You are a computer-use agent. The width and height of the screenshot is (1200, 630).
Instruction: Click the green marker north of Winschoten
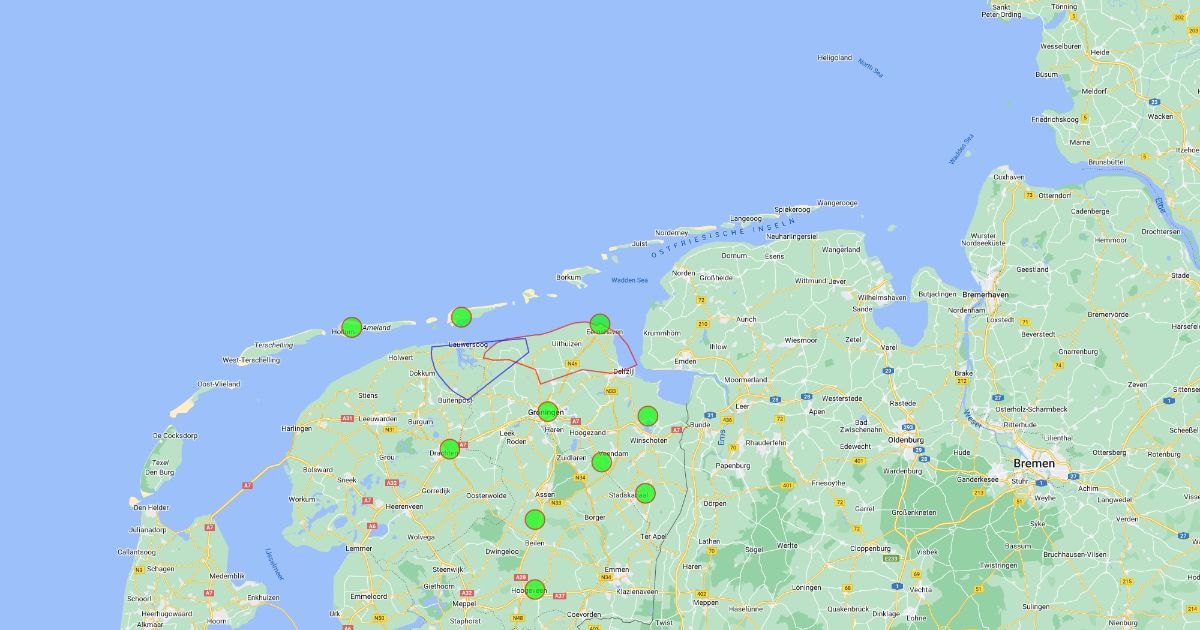pos(648,416)
